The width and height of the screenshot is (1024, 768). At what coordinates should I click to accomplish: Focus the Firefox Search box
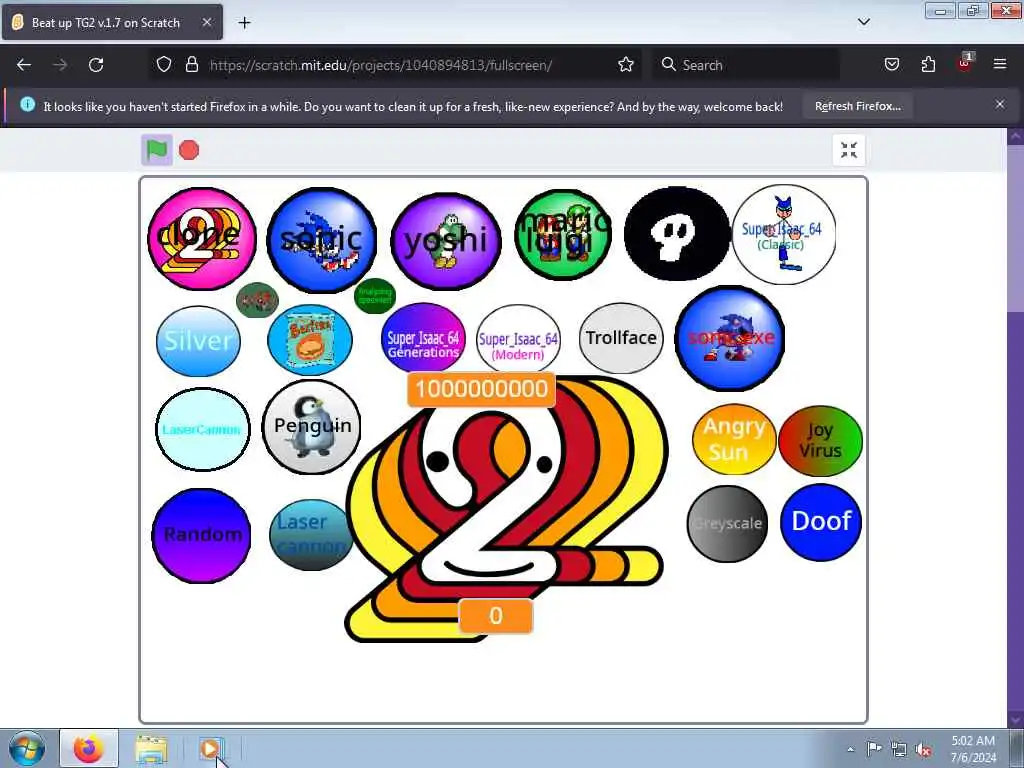click(x=746, y=65)
